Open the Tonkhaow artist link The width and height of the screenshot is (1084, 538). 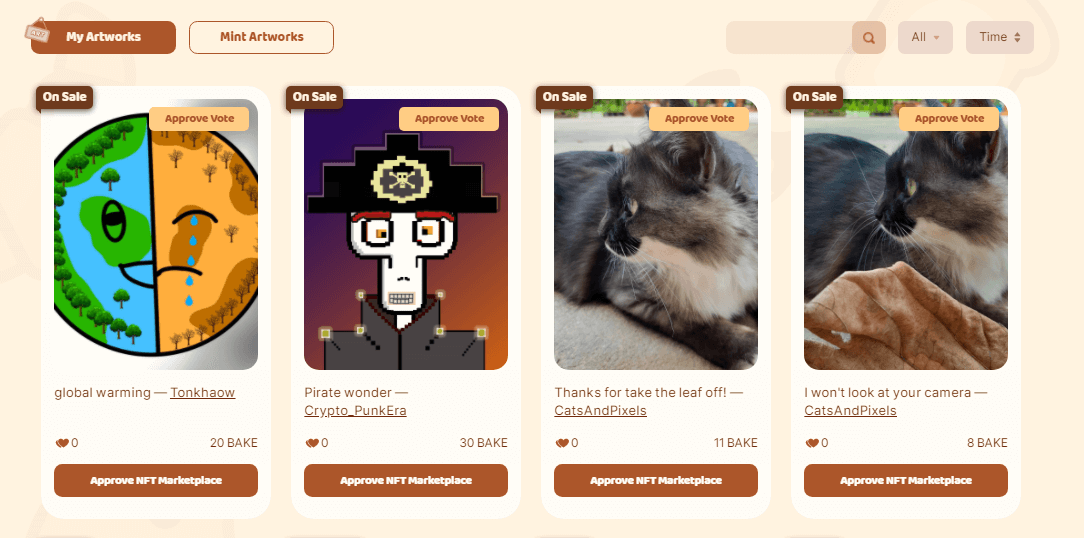tap(203, 393)
